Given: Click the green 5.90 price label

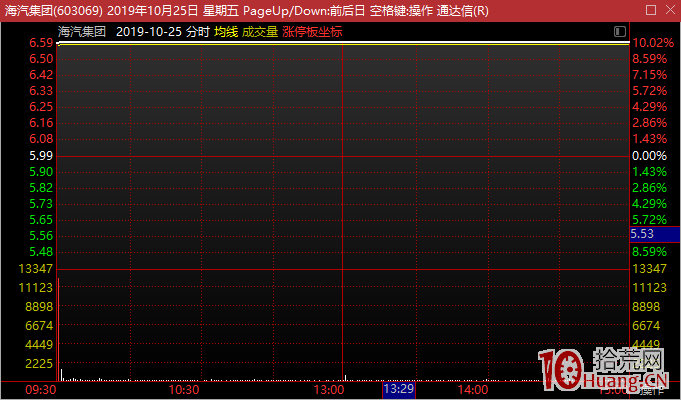Looking at the screenshot, I should click(41, 172).
